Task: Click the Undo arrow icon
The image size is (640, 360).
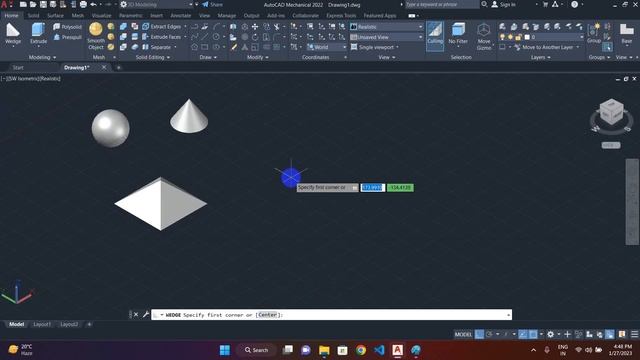Action: coord(93,4)
